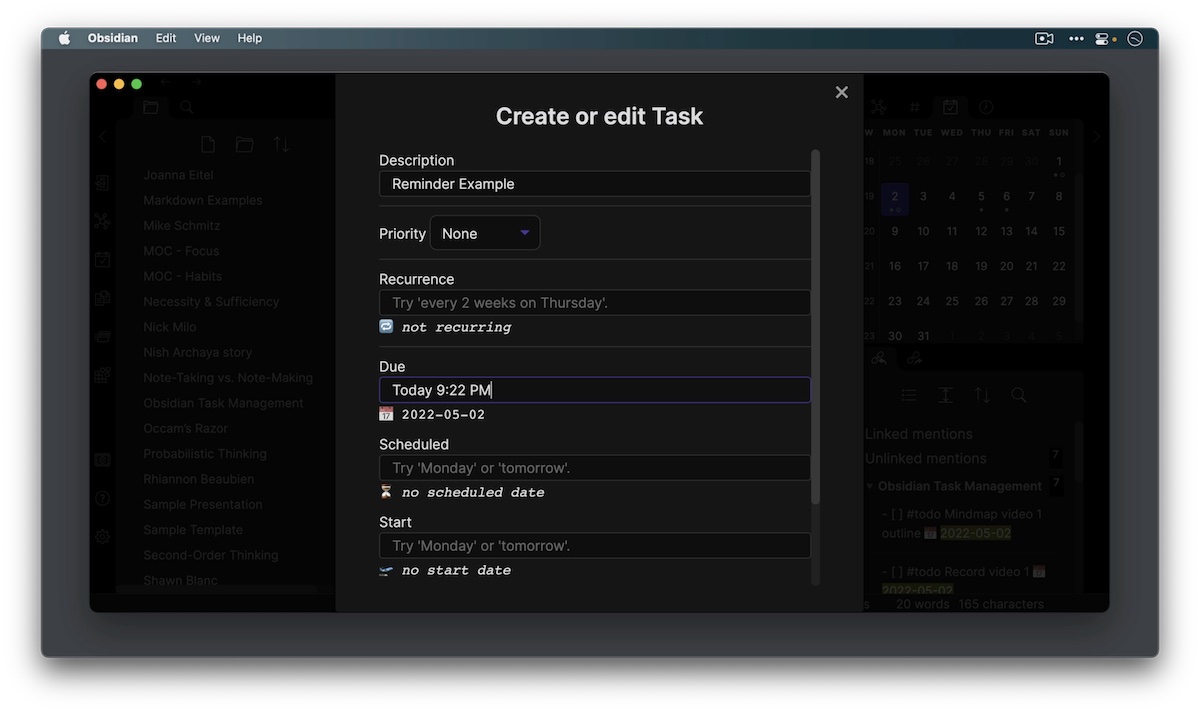This screenshot has width=1200, height=712.
Task: Show search filter in backlinks pane
Action: point(1019,395)
